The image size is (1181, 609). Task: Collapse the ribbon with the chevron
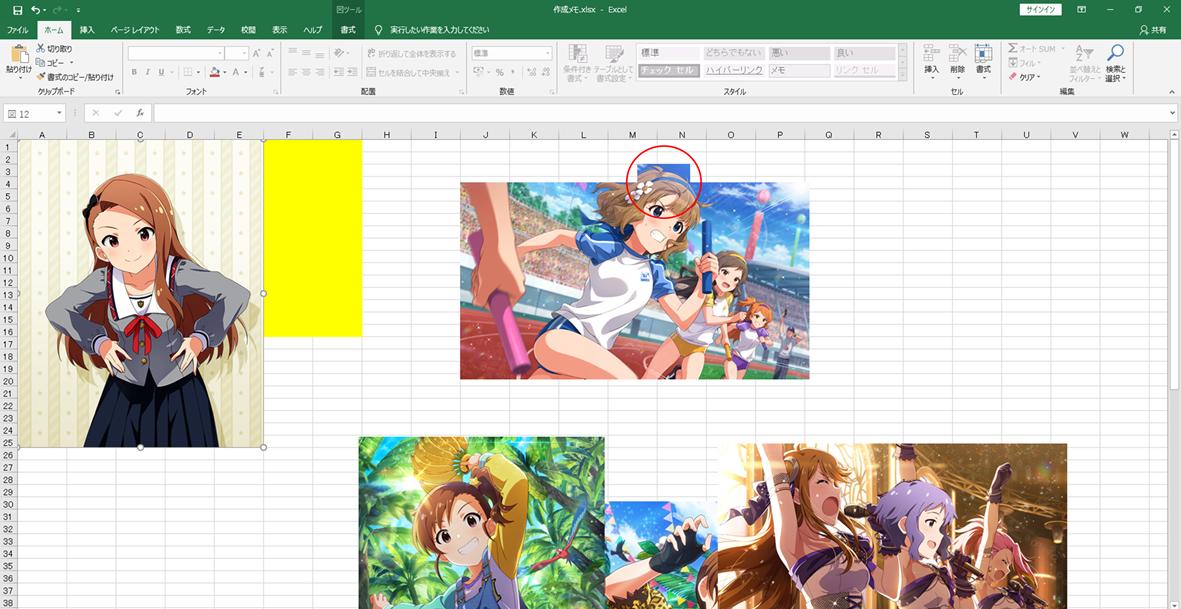[x=1172, y=91]
